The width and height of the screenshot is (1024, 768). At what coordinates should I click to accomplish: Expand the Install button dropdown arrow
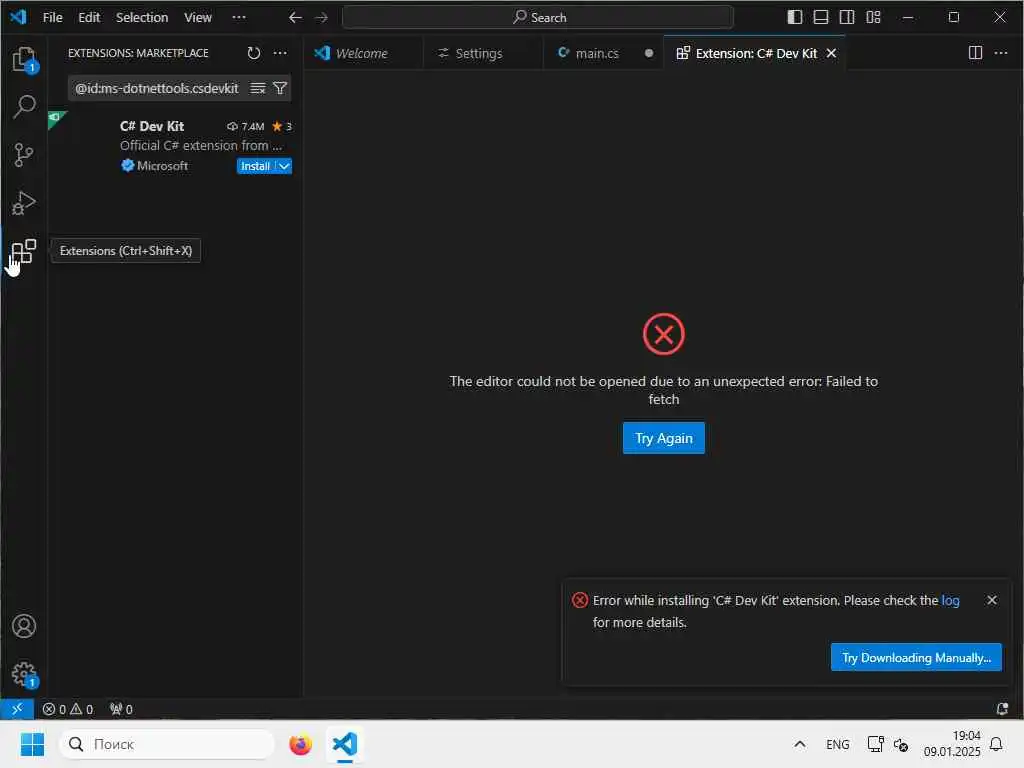284,167
